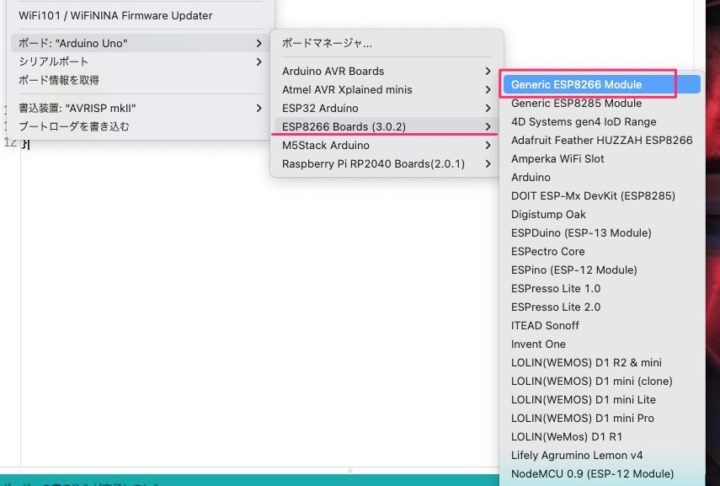720x486 pixels.
Task: Pick Adafruit Feather HUZZAH ESP8266 board
Action: [x=601, y=140]
